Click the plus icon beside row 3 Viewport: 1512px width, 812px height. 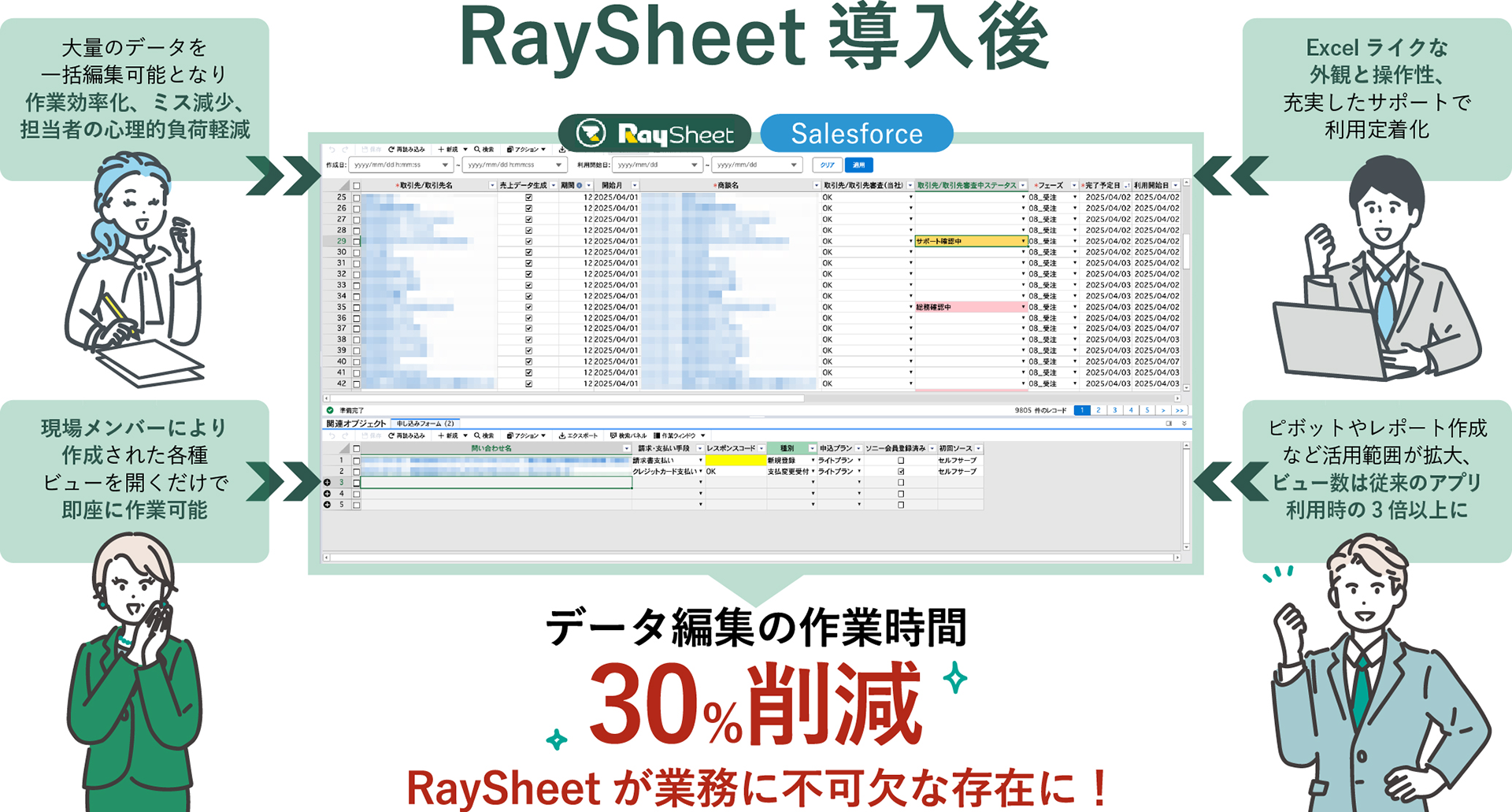point(327,482)
